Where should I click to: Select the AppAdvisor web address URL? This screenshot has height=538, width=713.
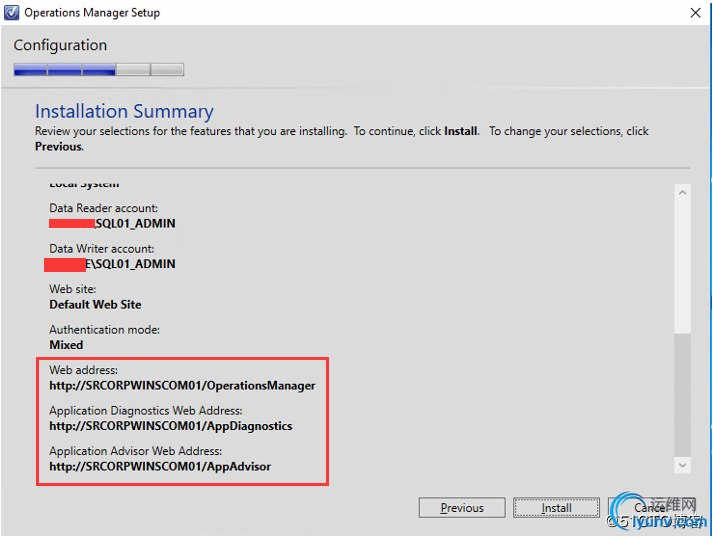click(160, 467)
